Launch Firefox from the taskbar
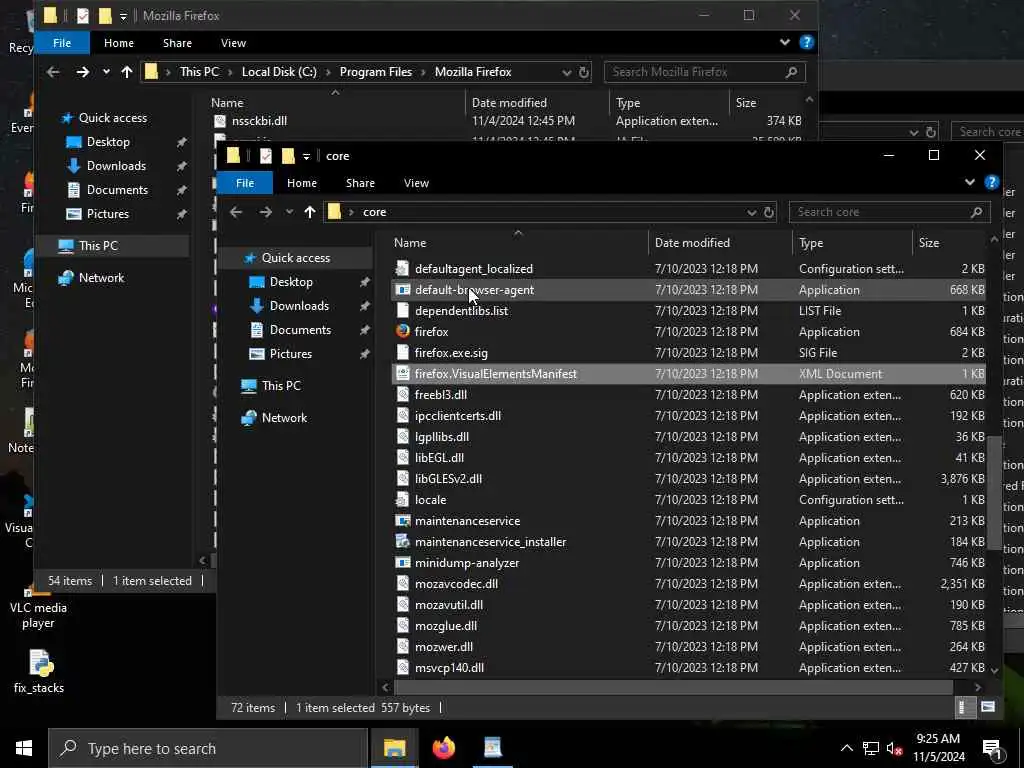1024x768 pixels. click(444, 748)
